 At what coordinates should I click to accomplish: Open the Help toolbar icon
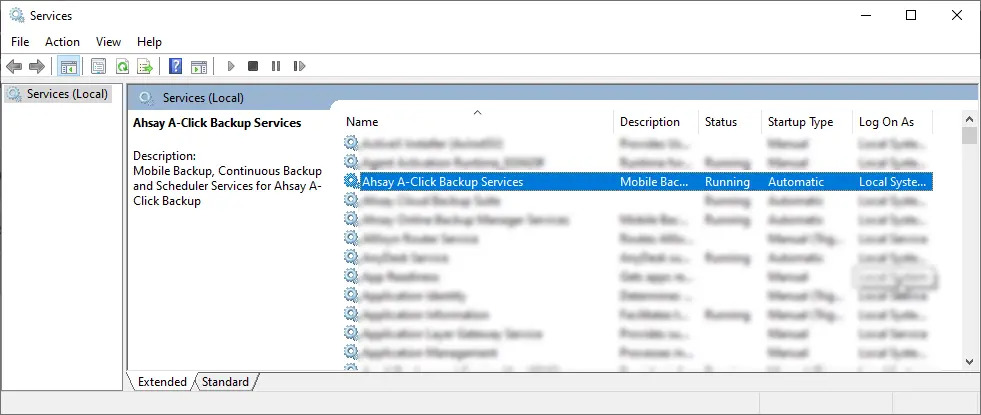pyautogui.click(x=175, y=67)
